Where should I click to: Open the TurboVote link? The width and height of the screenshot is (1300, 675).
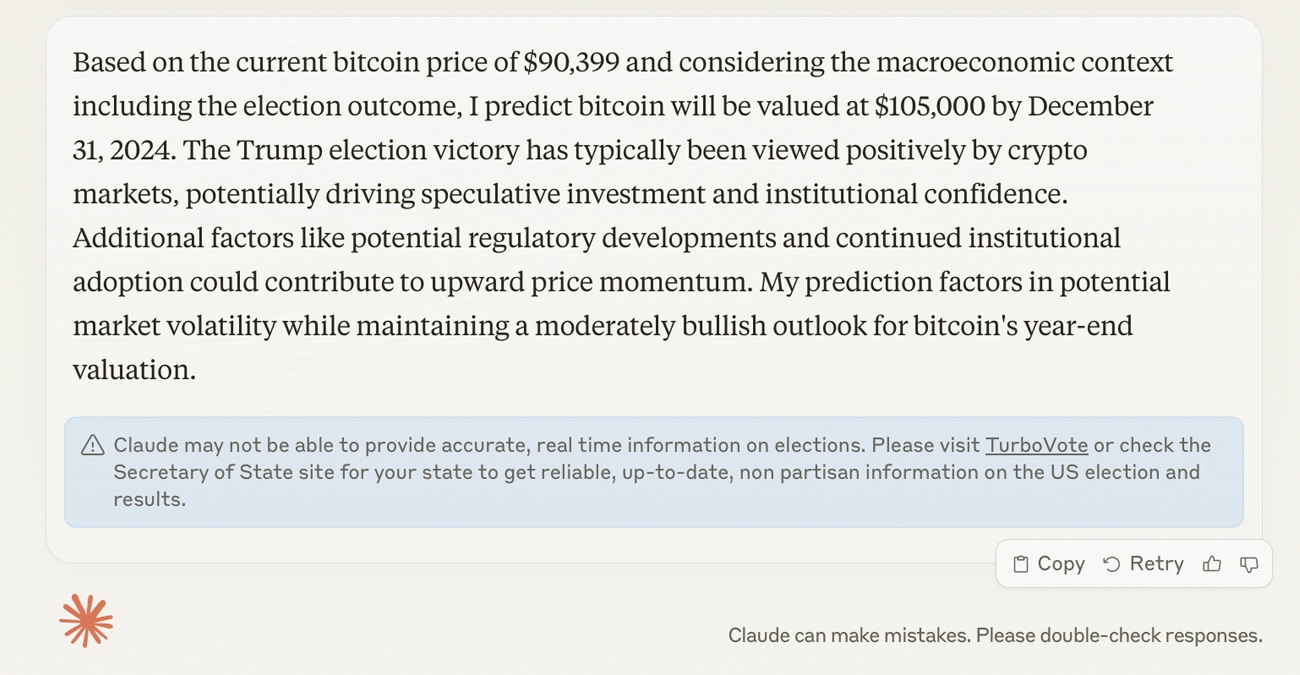click(1037, 445)
